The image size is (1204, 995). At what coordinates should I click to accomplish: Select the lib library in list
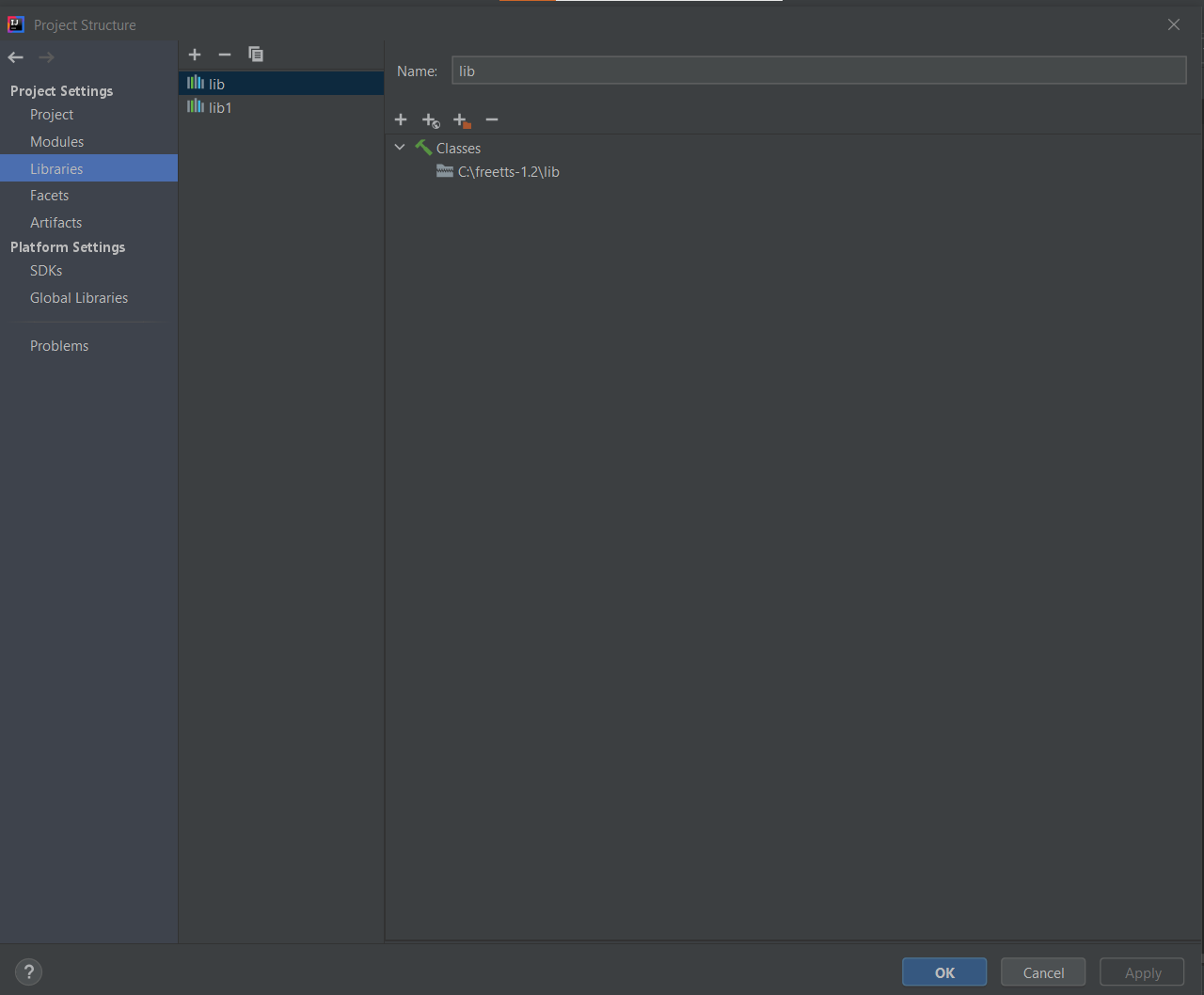pyautogui.click(x=281, y=84)
